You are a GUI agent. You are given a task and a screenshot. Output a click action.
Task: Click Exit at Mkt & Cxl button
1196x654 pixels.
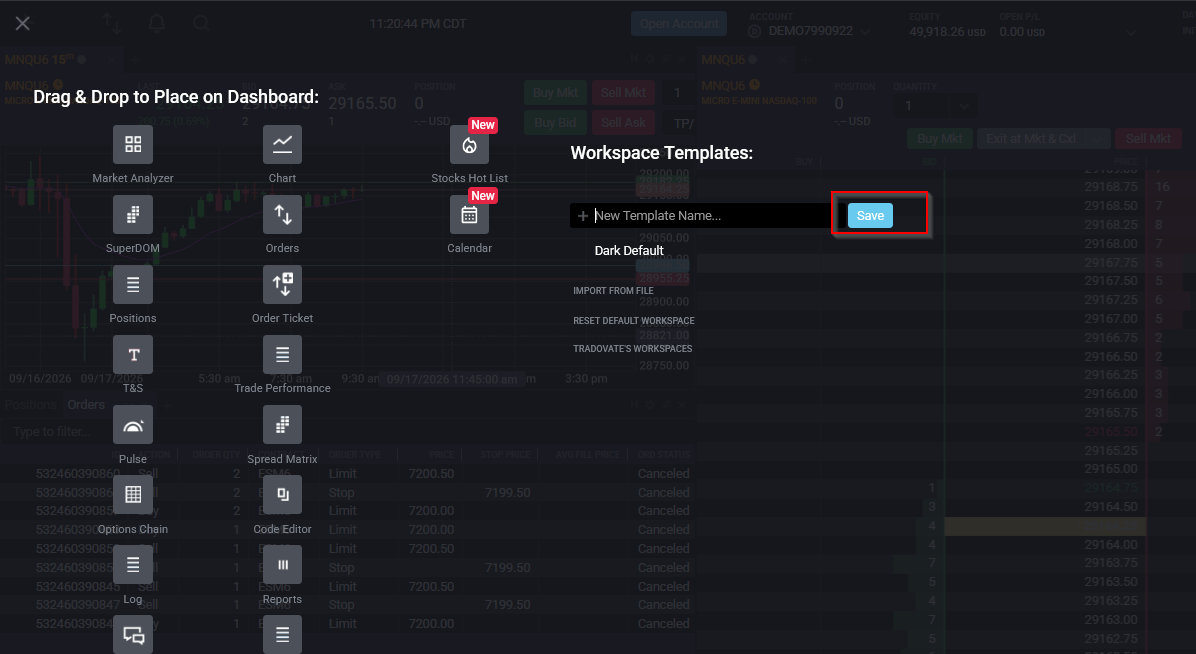[x=1030, y=138]
